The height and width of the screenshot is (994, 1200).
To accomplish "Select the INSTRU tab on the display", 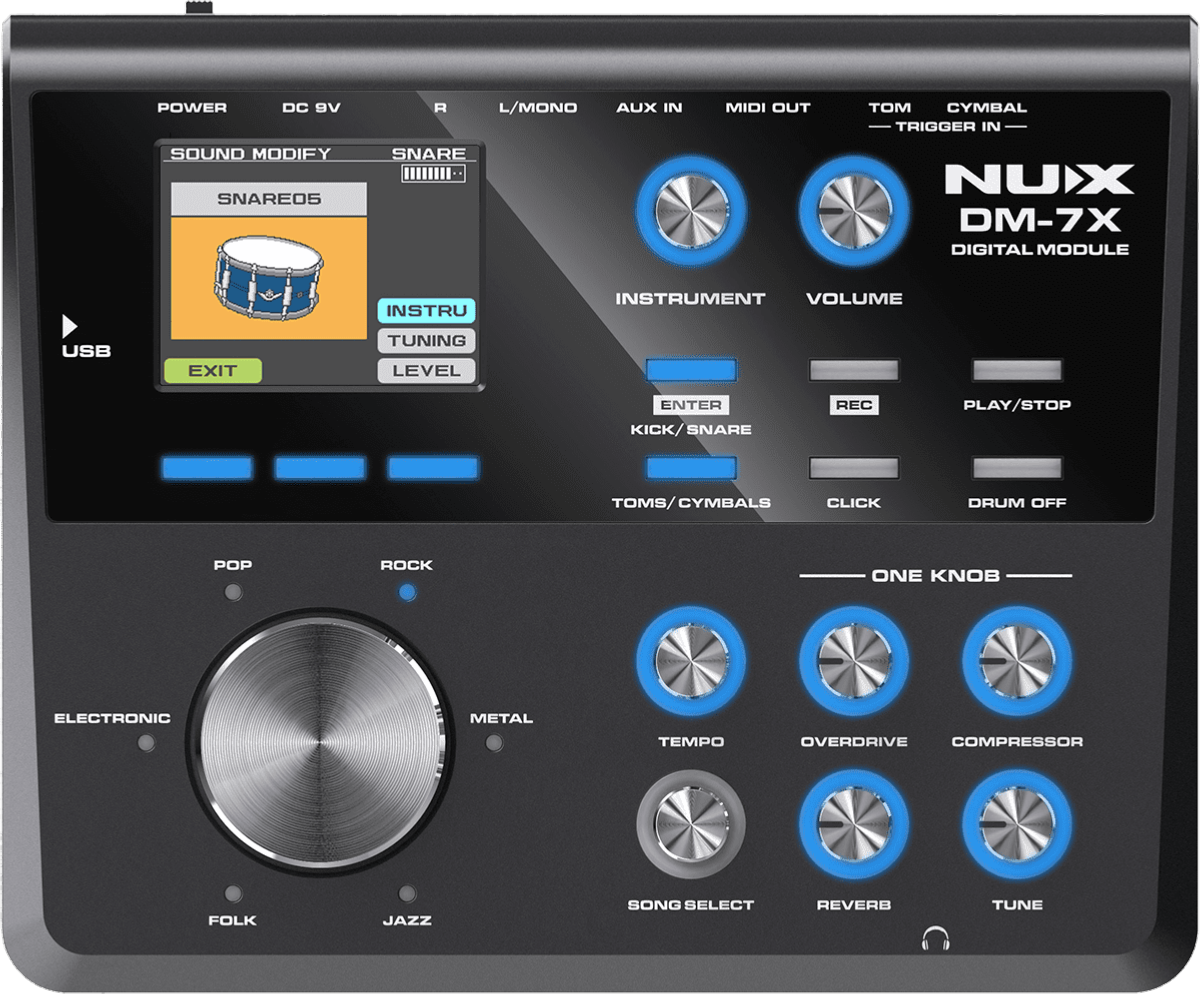I will pyautogui.click(x=426, y=311).
